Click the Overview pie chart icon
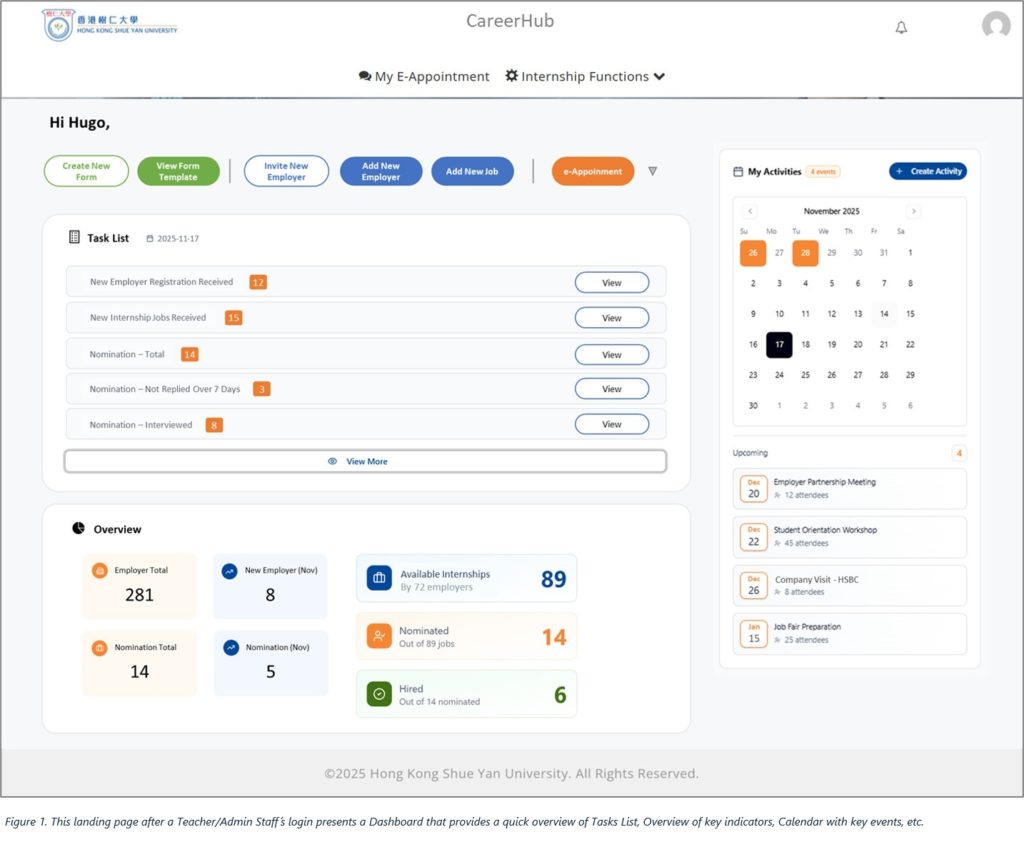 (x=79, y=529)
